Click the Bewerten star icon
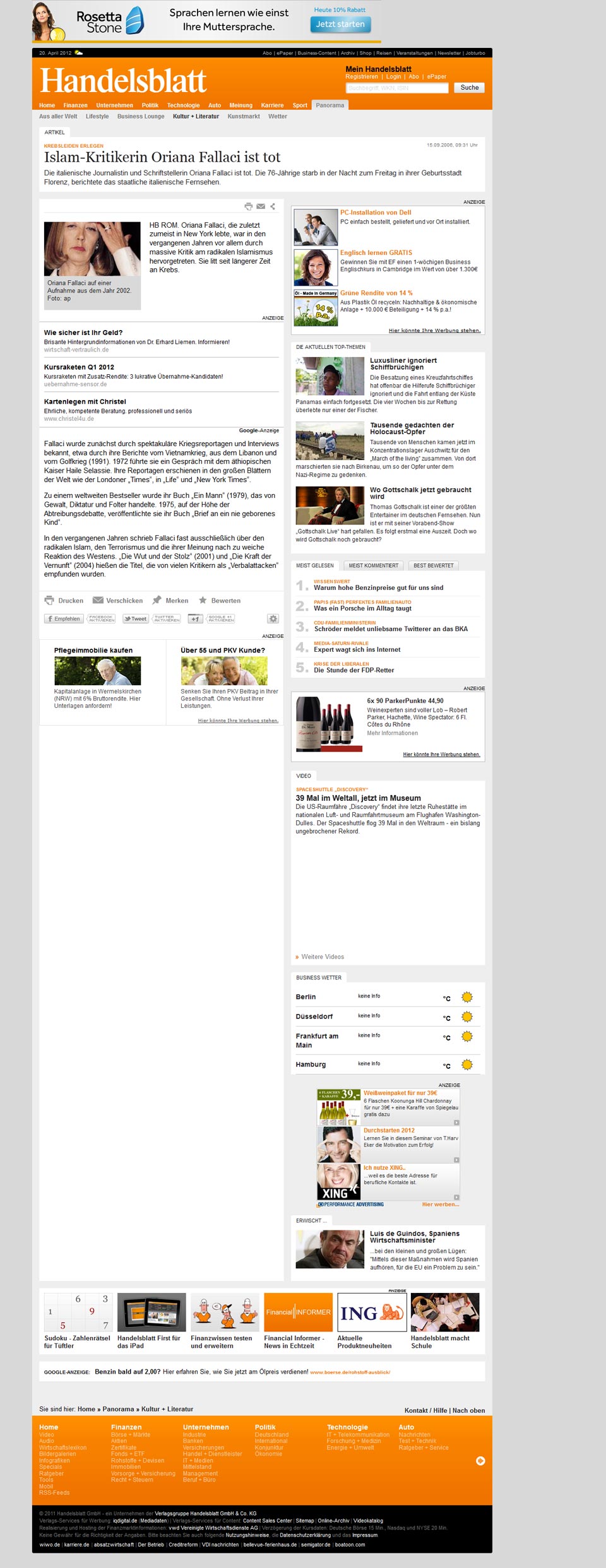This screenshot has height=1568, width=606. click(x=203, y=600)
